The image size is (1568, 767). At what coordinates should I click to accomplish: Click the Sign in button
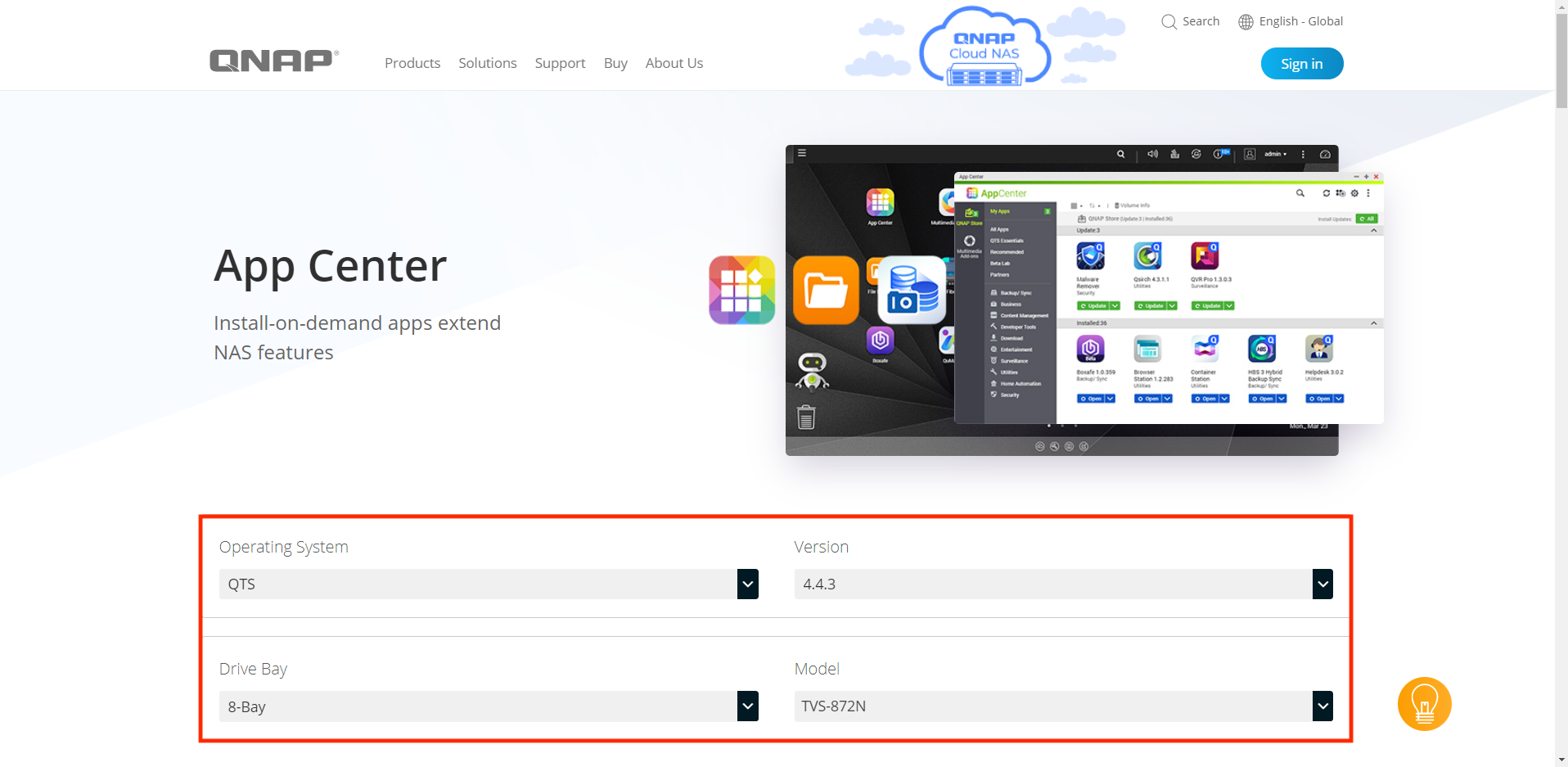click(1302, 64)
